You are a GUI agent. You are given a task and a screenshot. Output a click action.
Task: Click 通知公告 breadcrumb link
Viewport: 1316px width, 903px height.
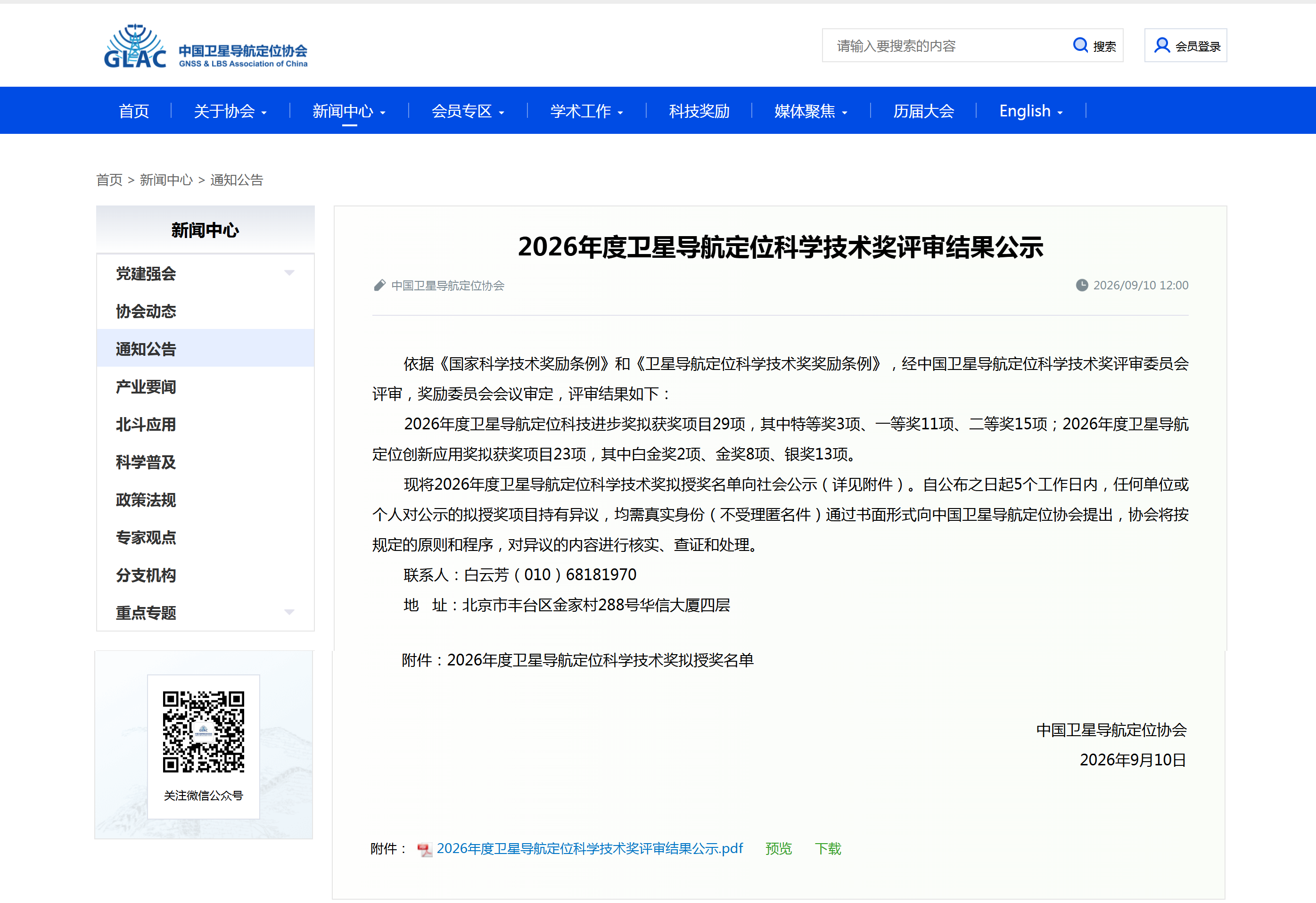(x=237, y=180)
